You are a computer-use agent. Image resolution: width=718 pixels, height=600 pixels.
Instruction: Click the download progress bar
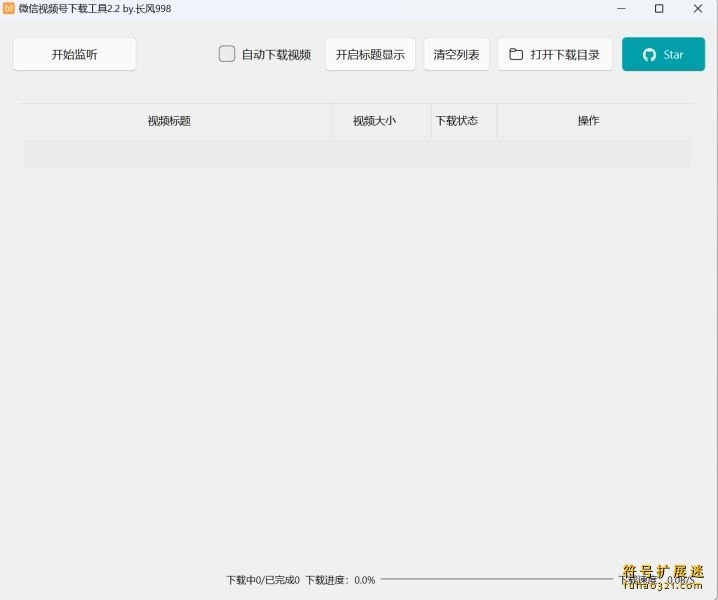pyautogui.click(x=496, y=579)
